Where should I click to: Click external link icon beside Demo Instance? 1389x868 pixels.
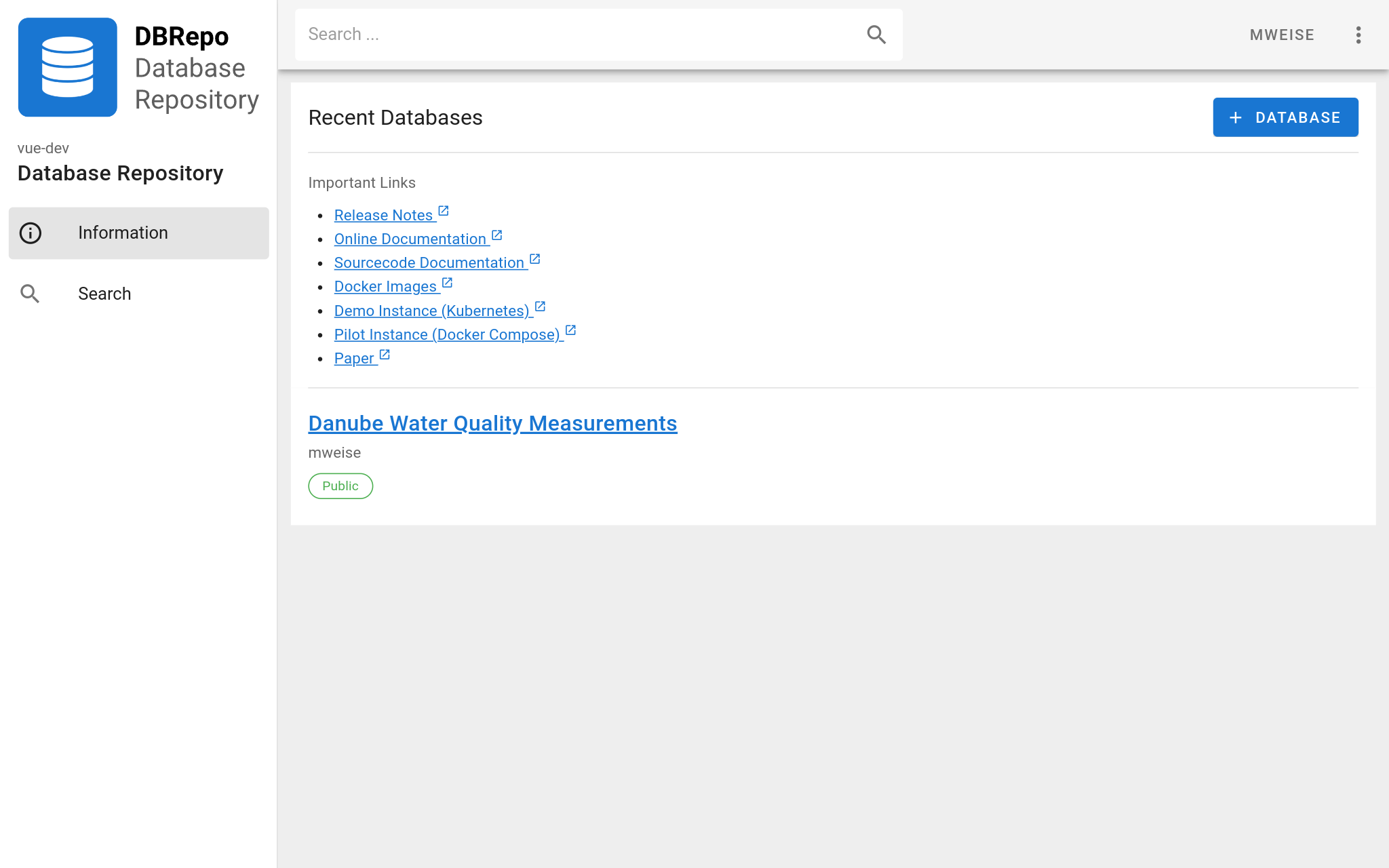(x=541, y=307)
